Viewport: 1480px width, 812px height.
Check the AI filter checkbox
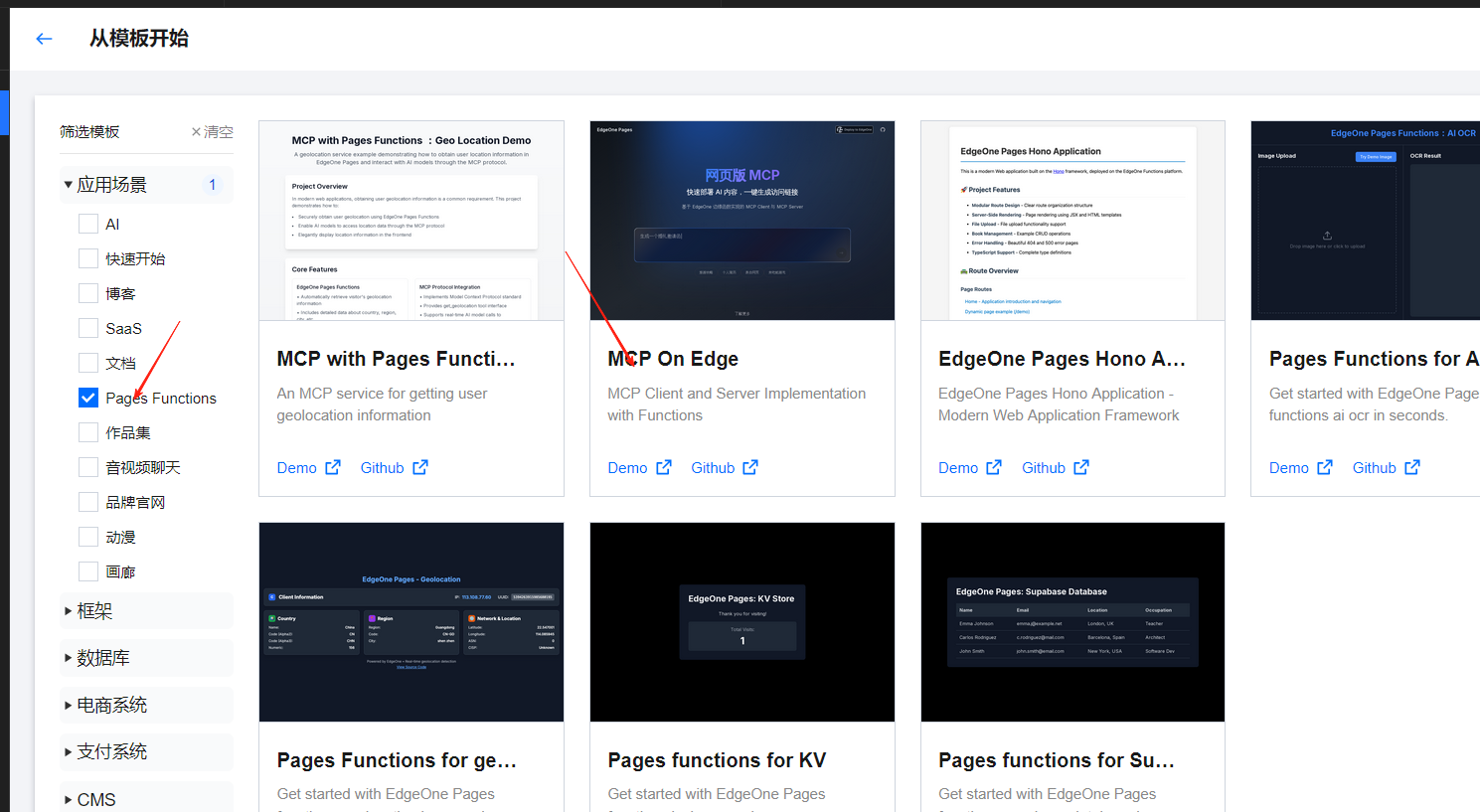click(88, 225)
